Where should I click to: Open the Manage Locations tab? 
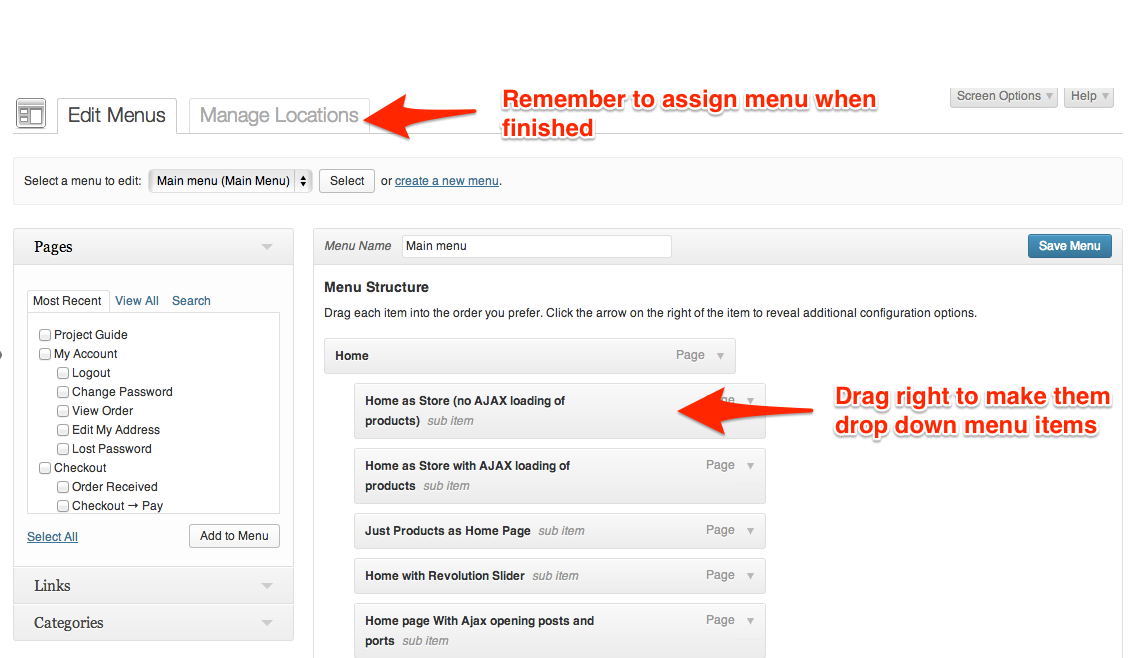[279, 115]
